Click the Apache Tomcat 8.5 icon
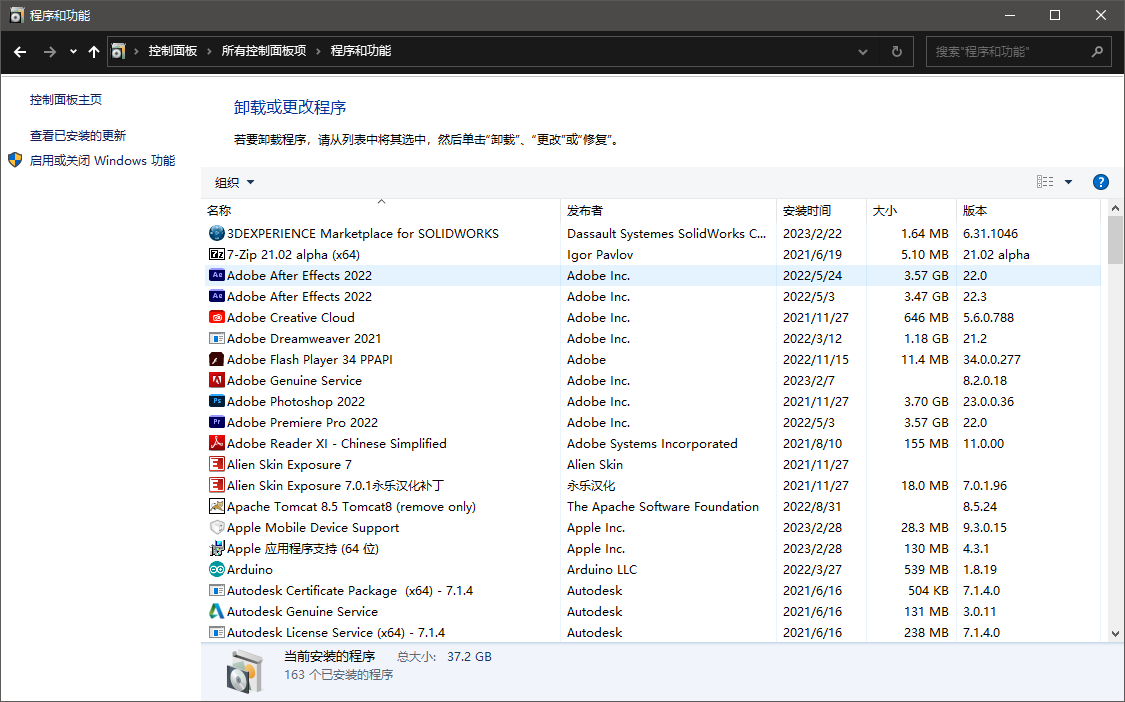 pyautogui.click(x=217, y=506)
